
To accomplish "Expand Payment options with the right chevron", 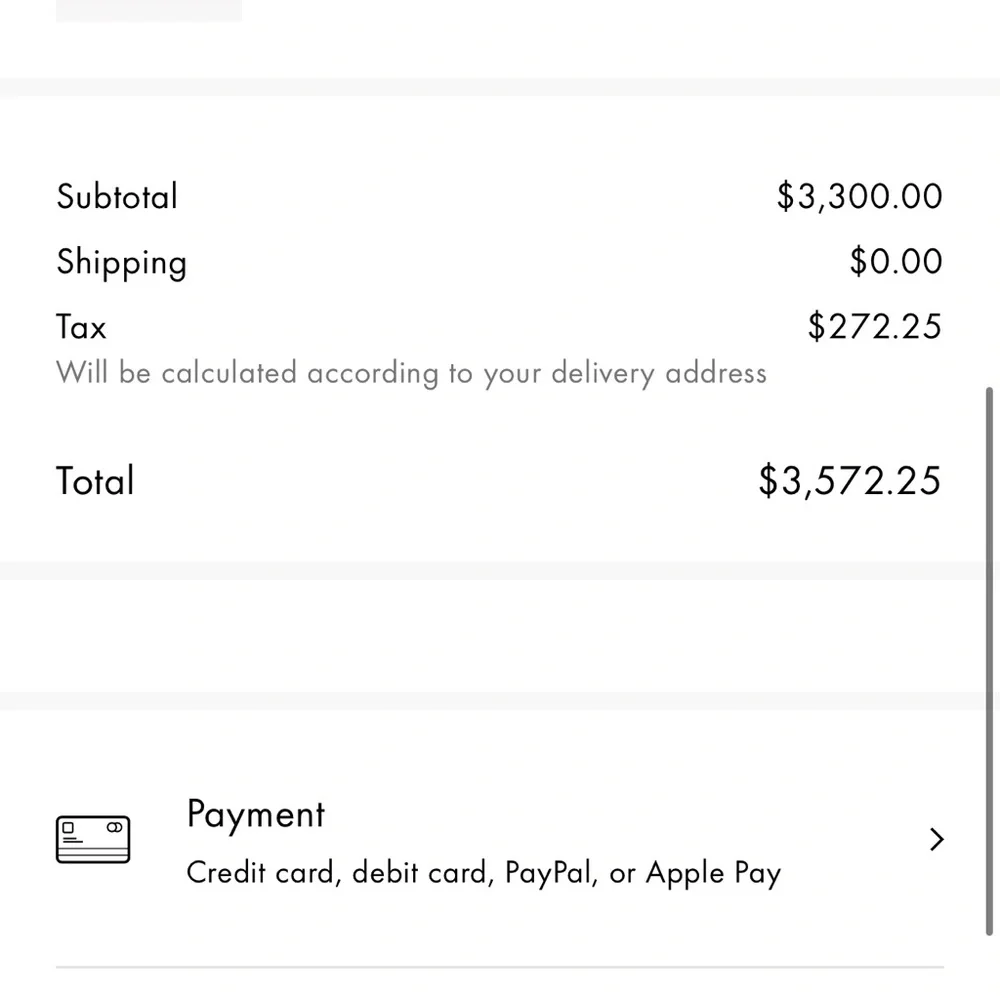I will coord(936,839).
